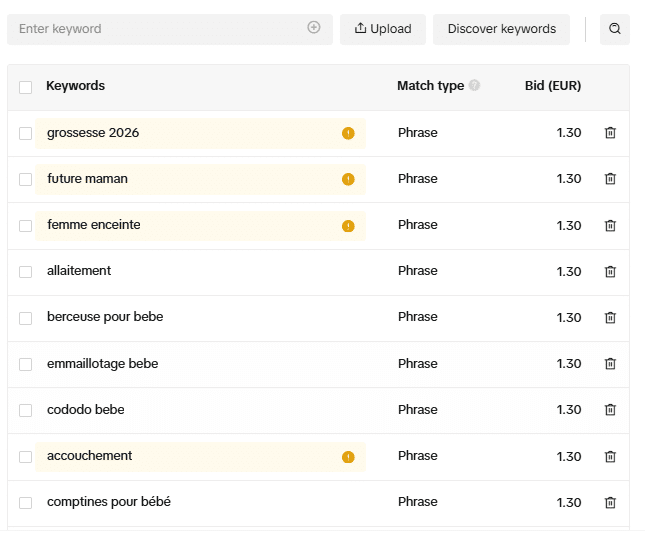Check the 'berceuse pour bebe' row checkbox

click(26, 318)
